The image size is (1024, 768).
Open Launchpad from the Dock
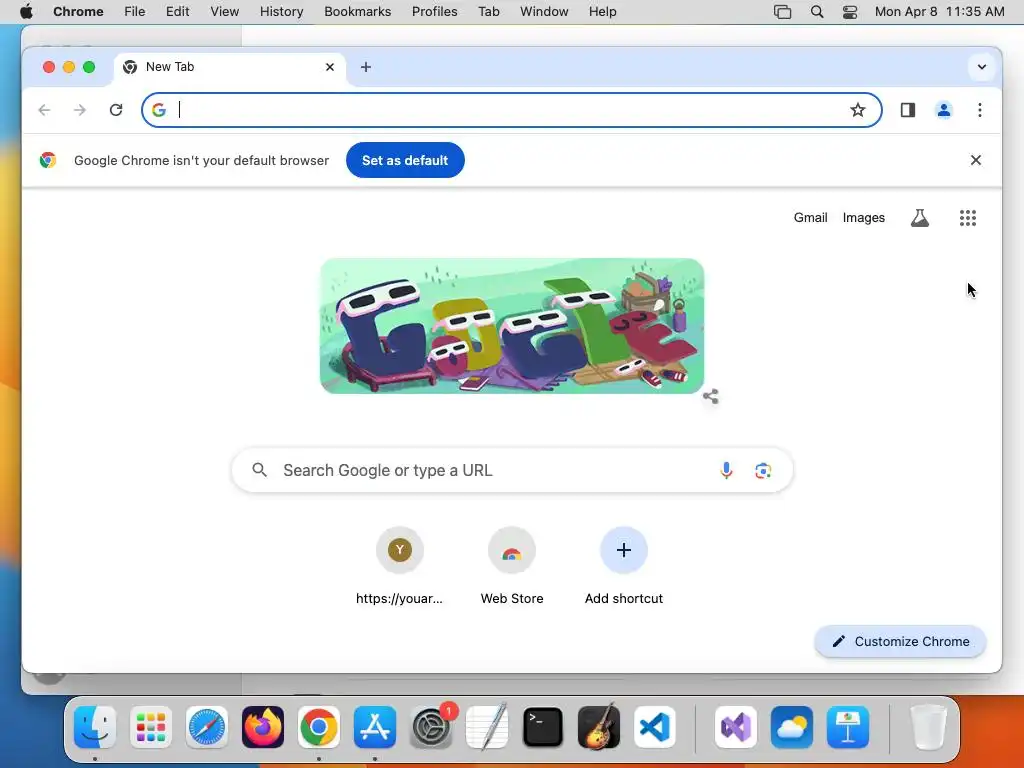151,727
